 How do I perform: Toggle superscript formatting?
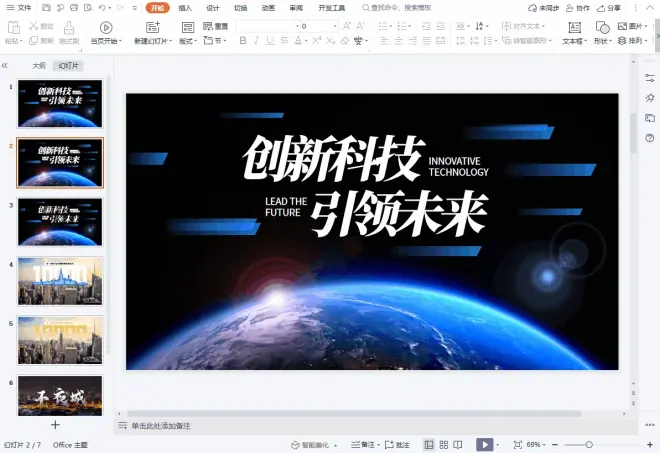pyautogui.click(x=317, y=40)
